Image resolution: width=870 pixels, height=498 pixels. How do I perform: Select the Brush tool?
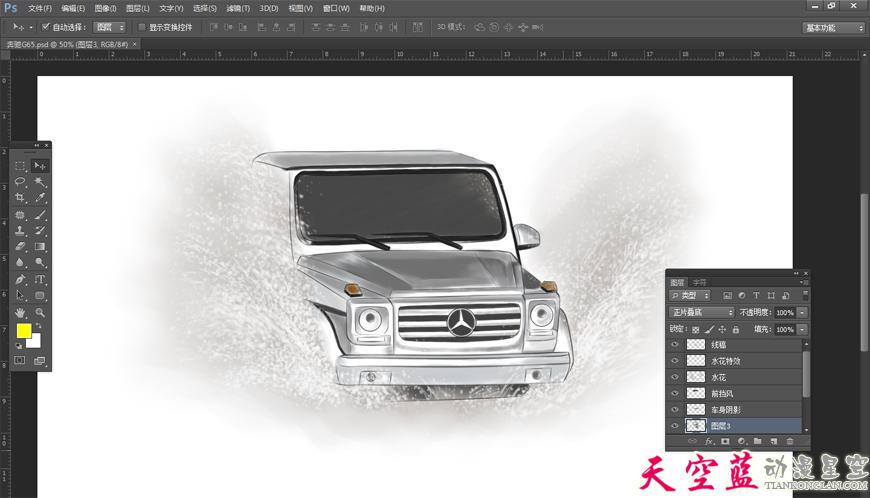point(39,215)
